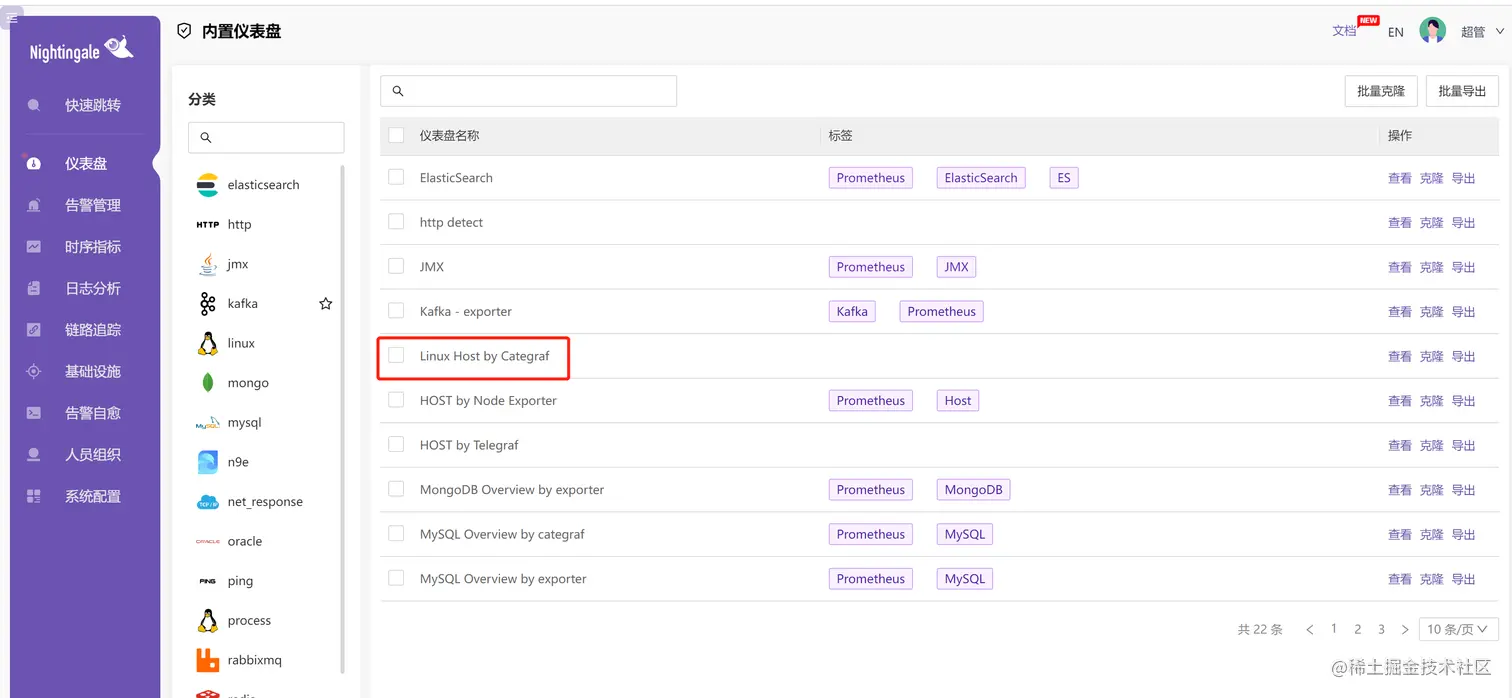
Task: Check the ElasticSearch dashboard checkbox
Action: [396, 177]
